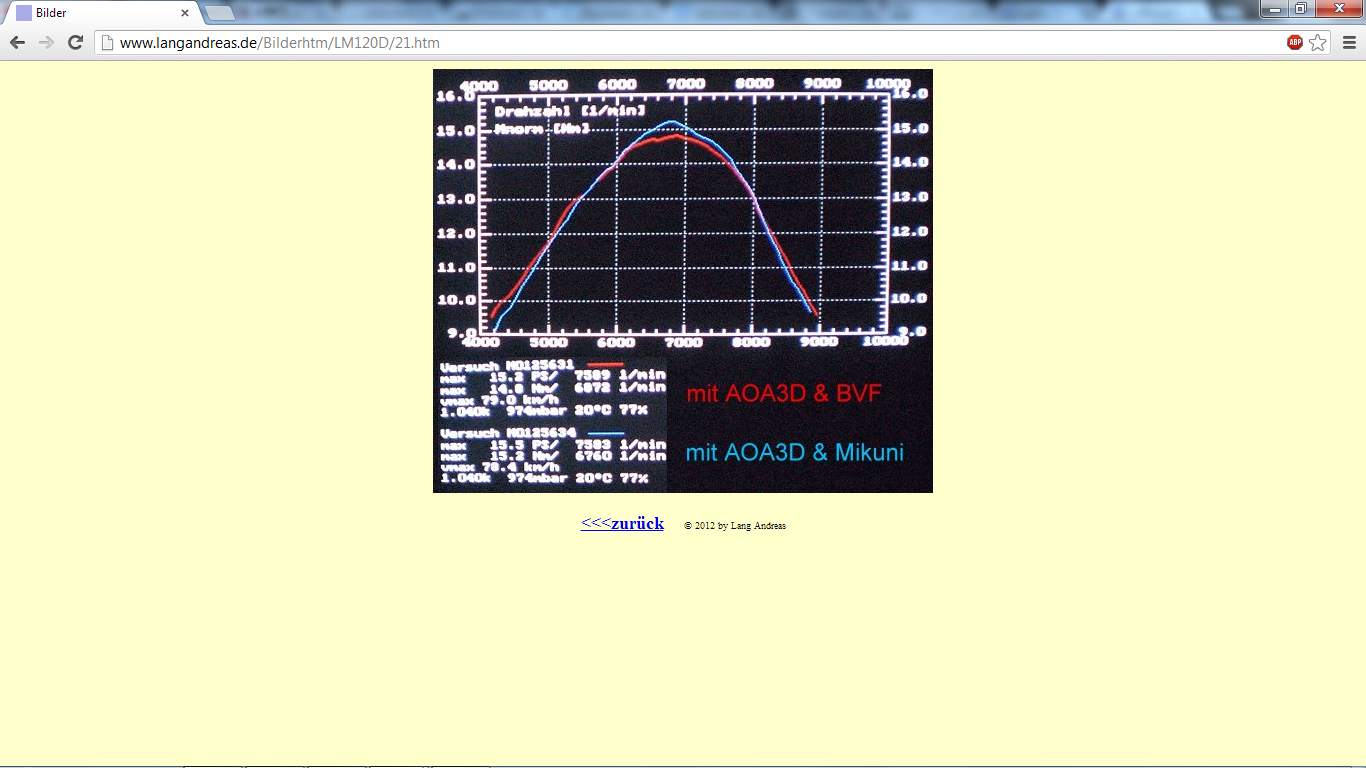Viewport: 1366px width, 768px height.
Task: Click the copyright 2012 Lang Andreas text
Action: coord(735,526)
